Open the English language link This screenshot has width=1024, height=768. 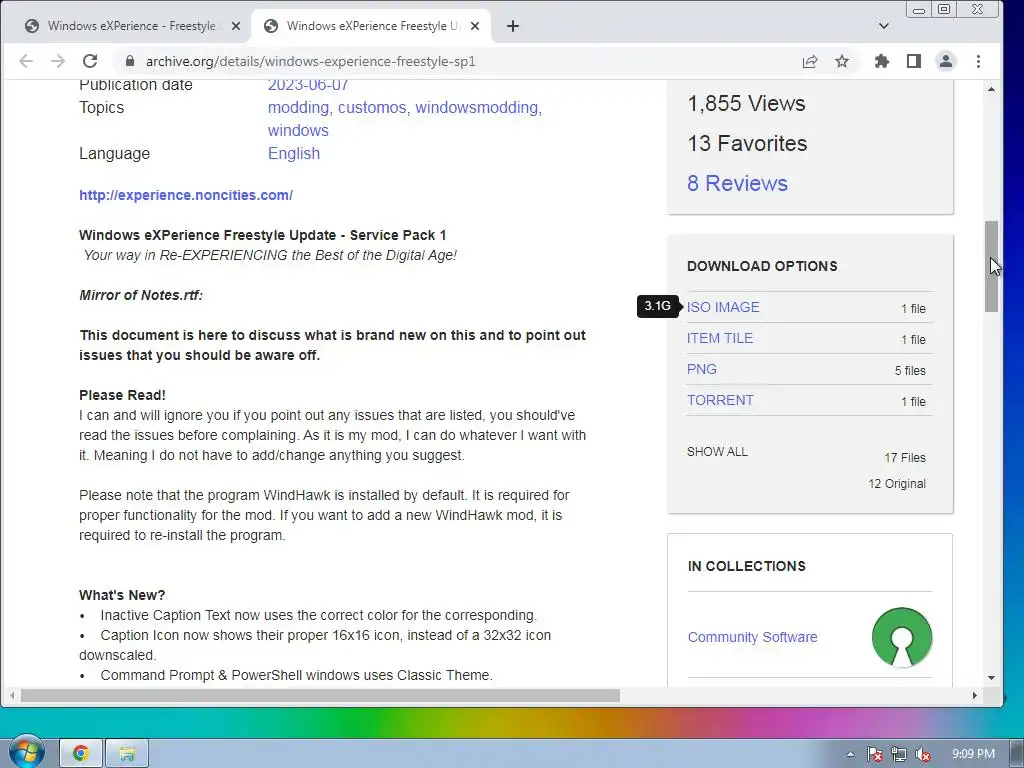click(x=294, y=153)
